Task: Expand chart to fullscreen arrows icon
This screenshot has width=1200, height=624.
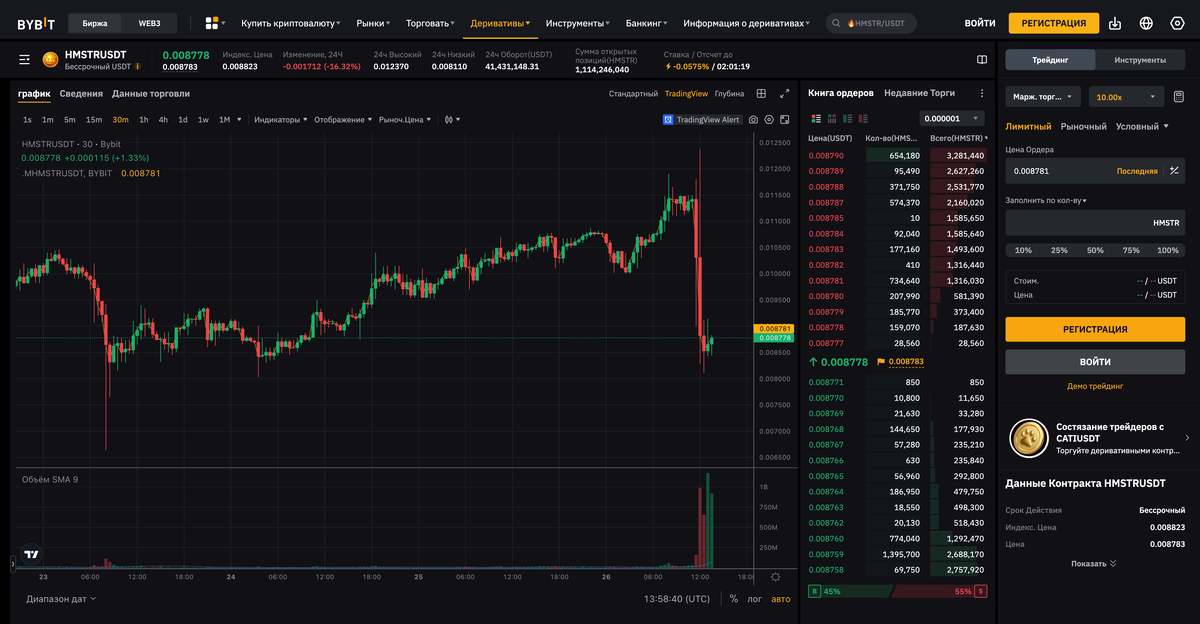Action: pos(784,93)
